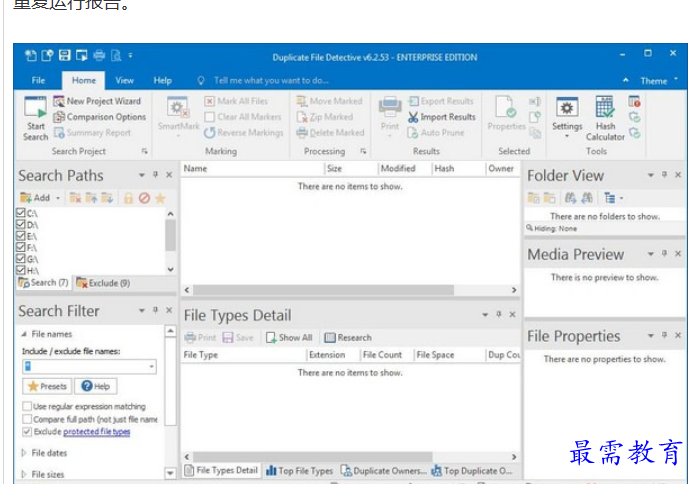The image size is (691, 484).
Task: Click the star icon in Search Paths toolbar
Action: 160,198
